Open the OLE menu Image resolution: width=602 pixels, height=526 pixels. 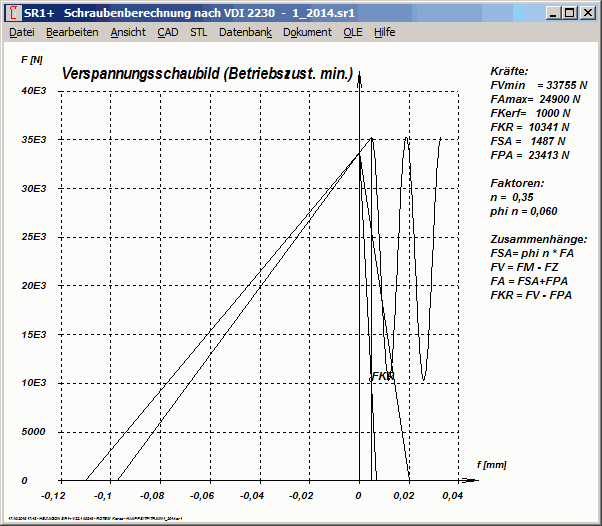352,32
